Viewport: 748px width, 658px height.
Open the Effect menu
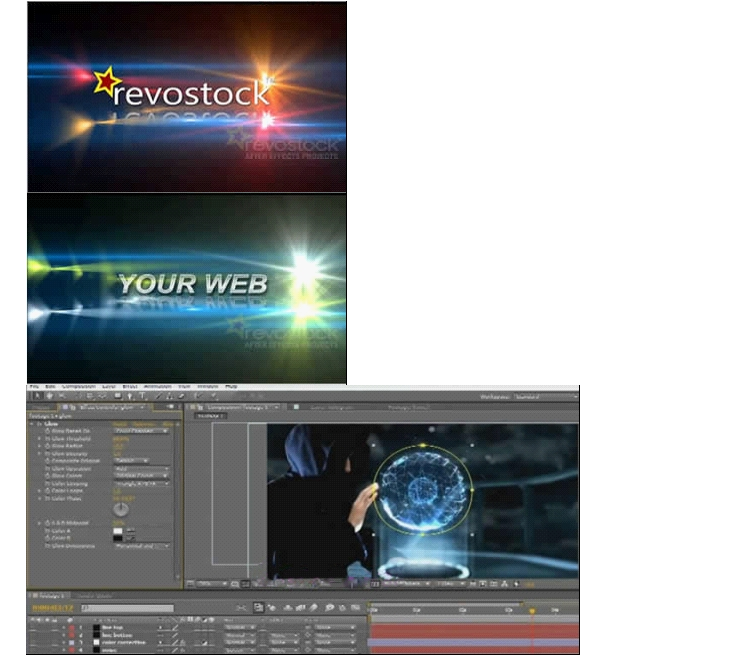[130, 387]
